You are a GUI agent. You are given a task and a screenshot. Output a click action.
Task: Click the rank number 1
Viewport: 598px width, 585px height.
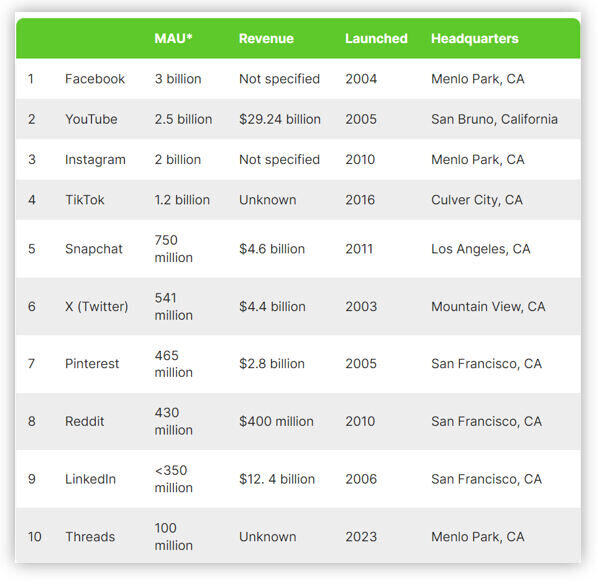pos(31,79)
